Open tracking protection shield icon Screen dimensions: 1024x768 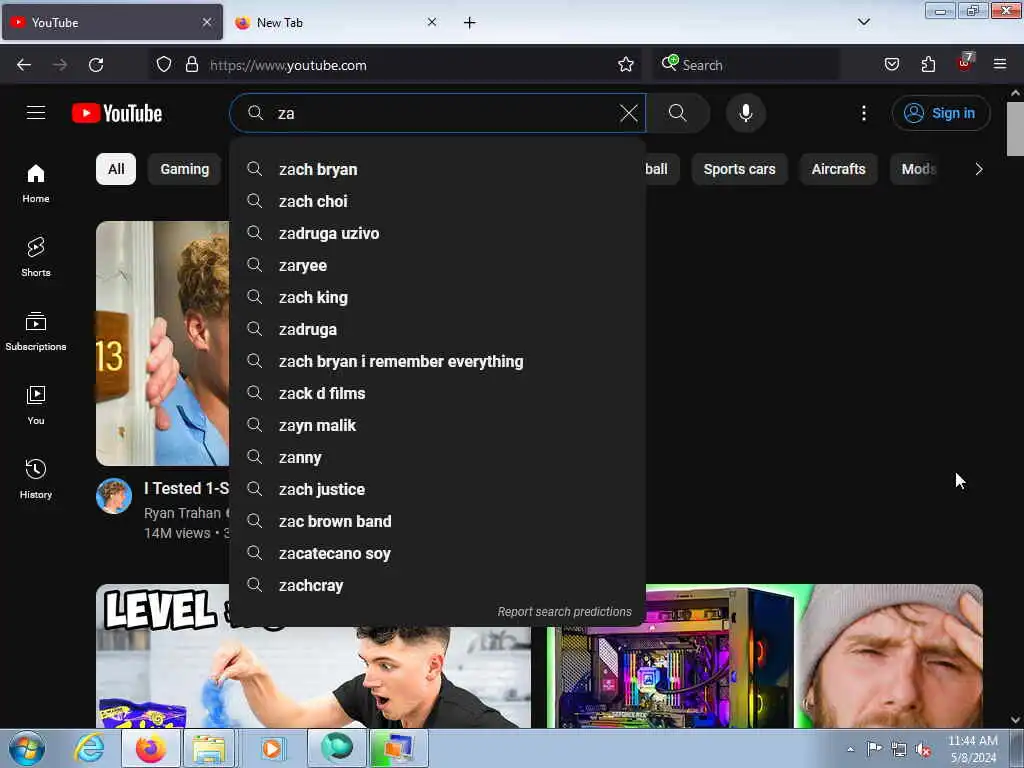[x=164, y=65]
